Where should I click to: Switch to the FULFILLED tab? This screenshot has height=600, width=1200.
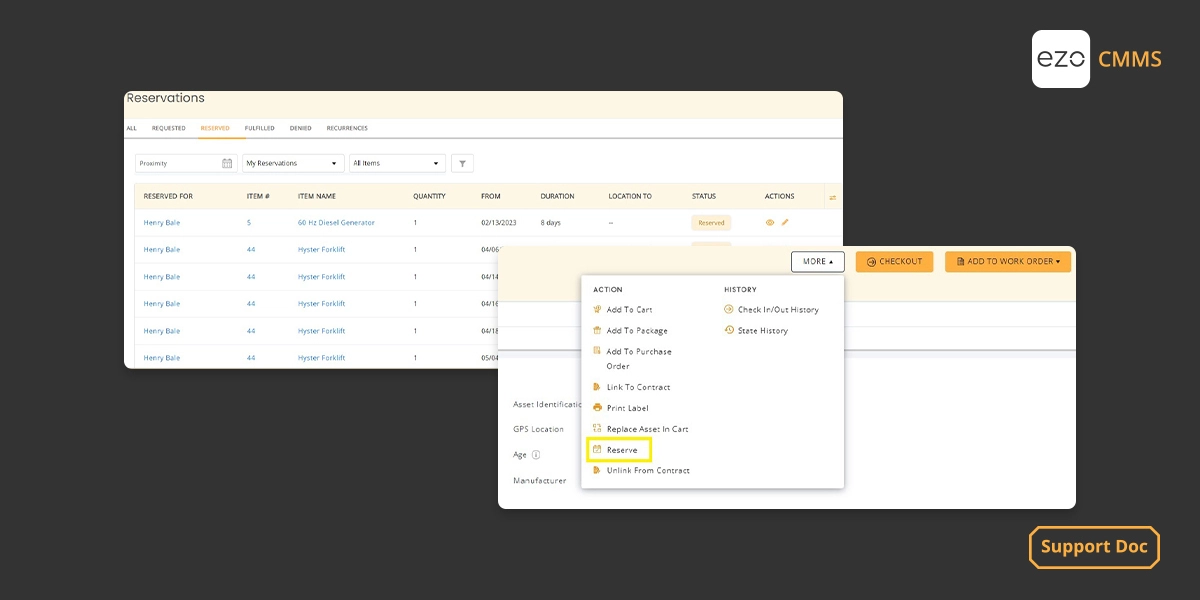click(x=259, y=128)
